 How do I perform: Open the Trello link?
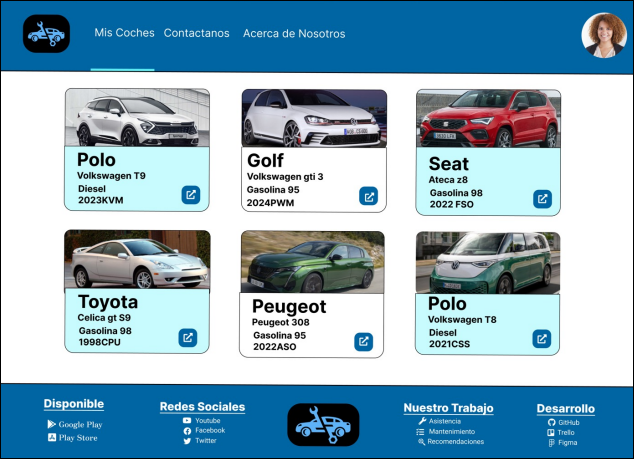click(x=566, y=432)
